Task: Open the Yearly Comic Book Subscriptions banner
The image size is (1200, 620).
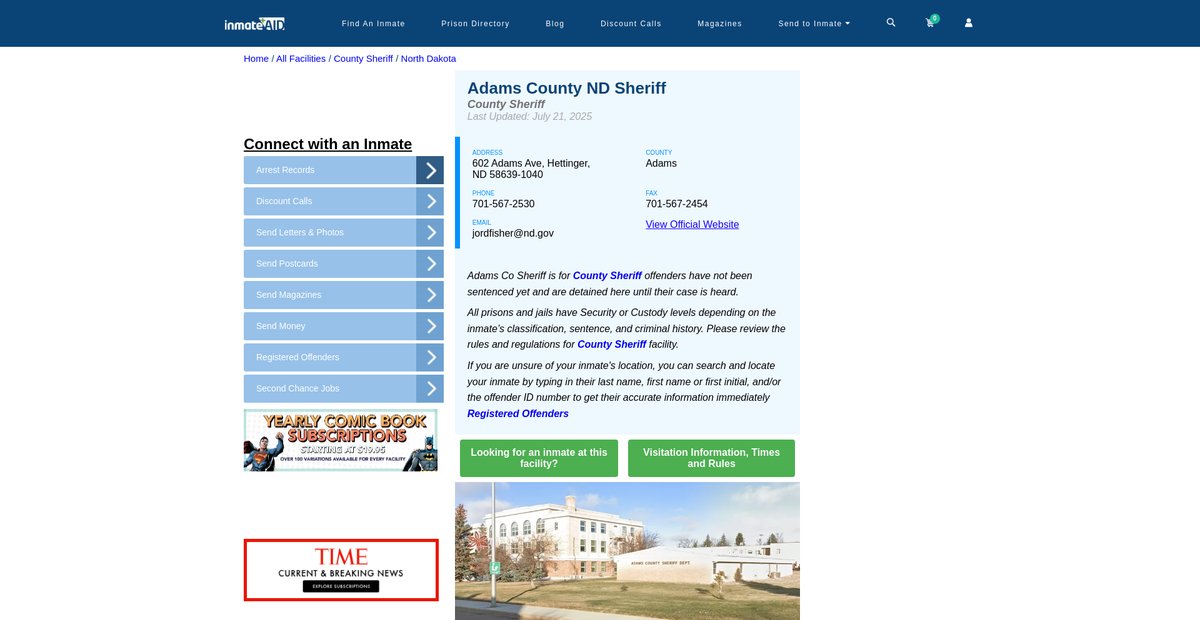Action: tap(341, 440)
